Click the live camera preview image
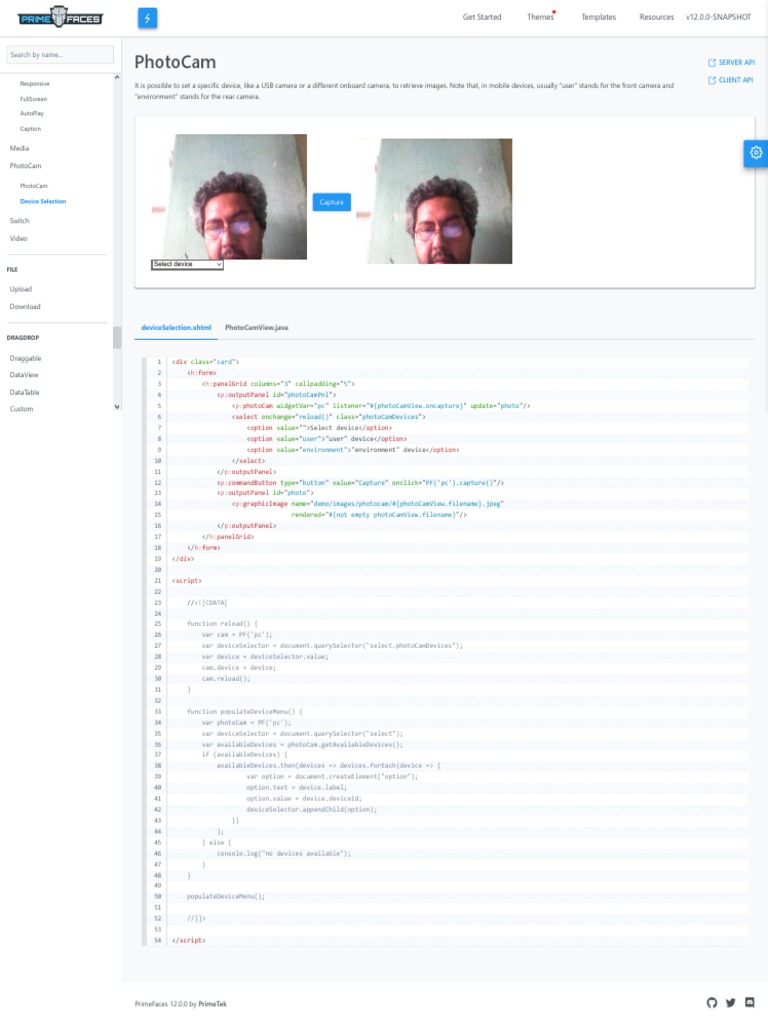Viewport: 768px width, 1024px height. pyautogui.click(x=229, y=197)
